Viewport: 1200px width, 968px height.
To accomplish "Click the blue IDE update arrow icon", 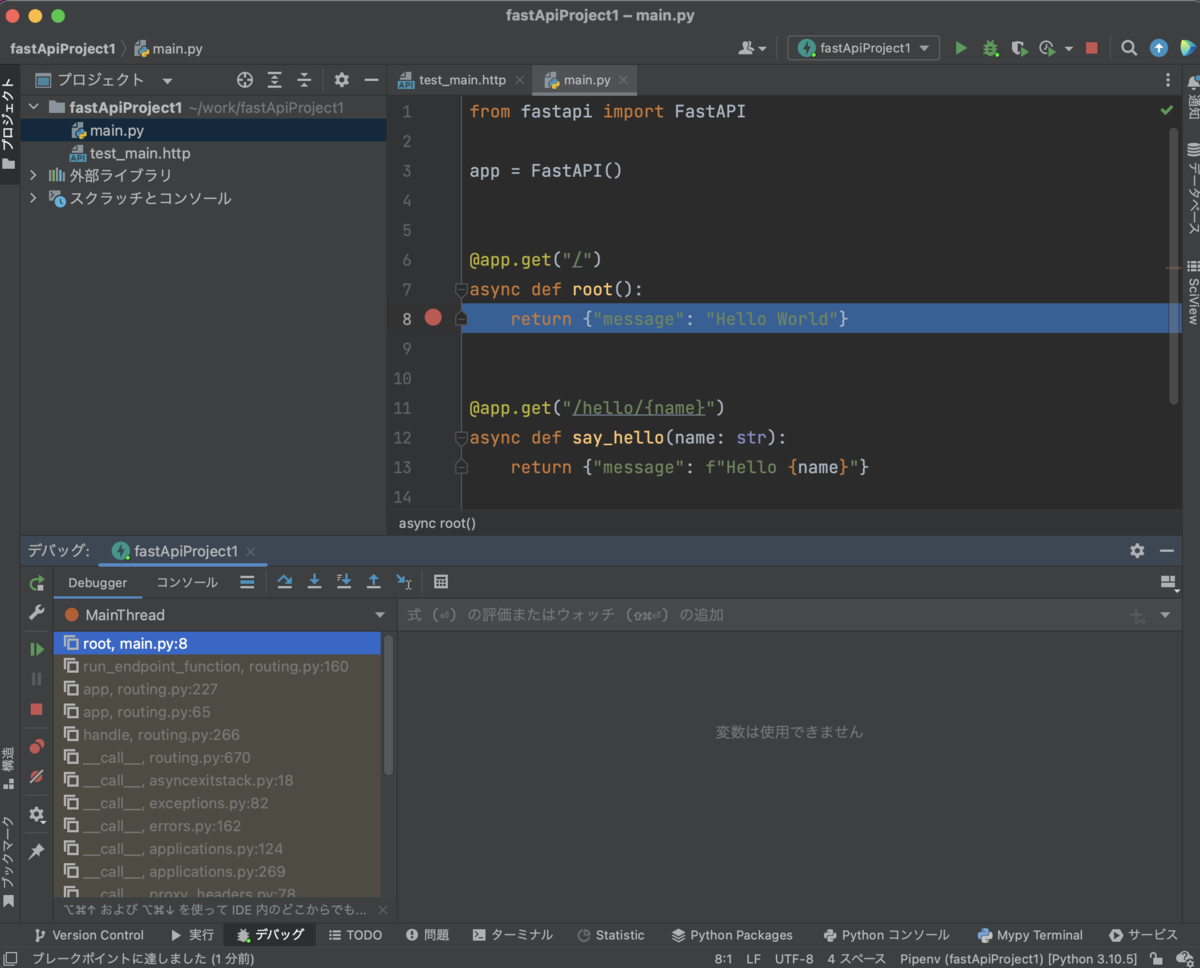I will point(1158,48).
